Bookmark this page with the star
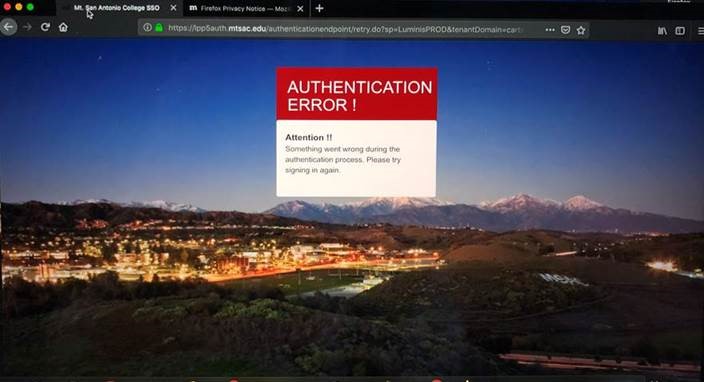704x382 pixels. pos(581,30)
